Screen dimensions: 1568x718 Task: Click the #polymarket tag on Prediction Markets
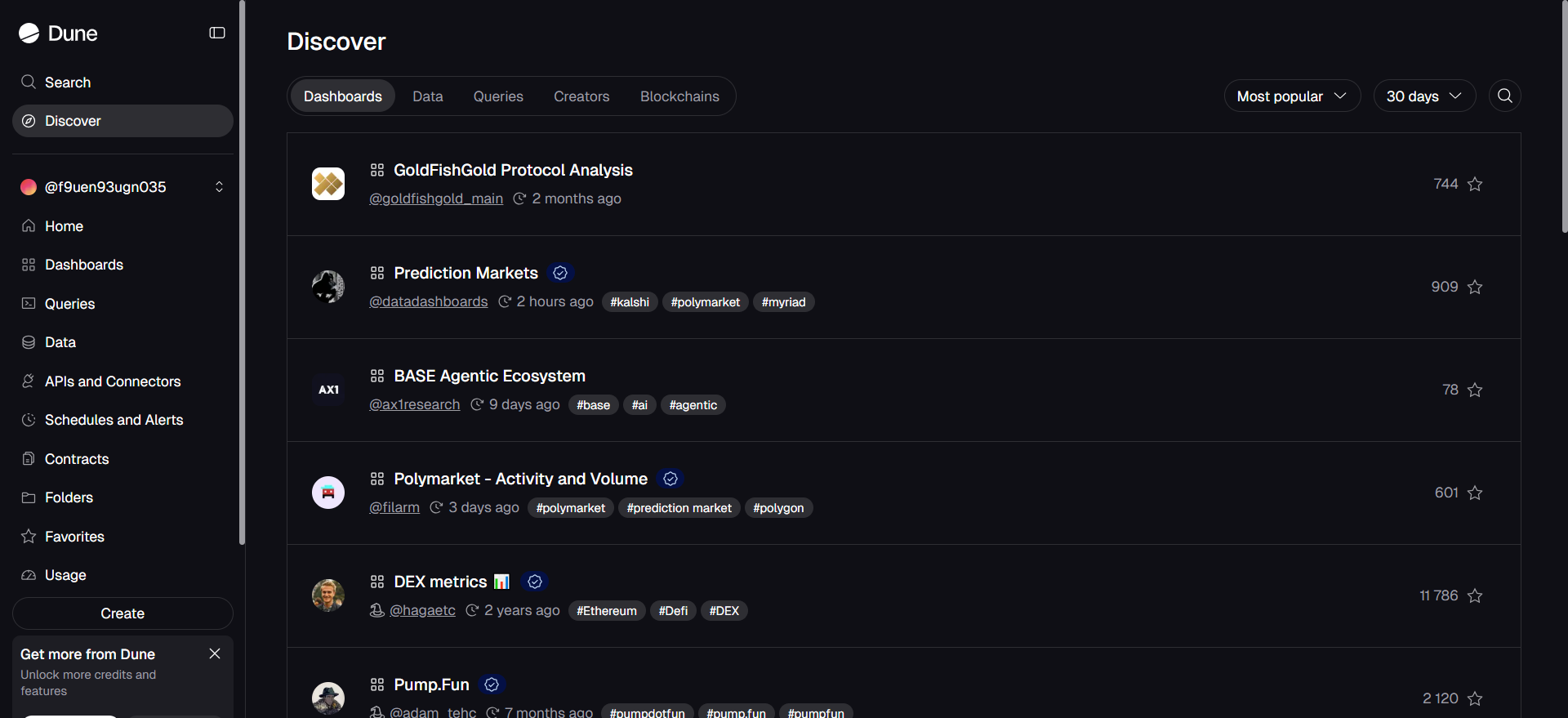(705, 302)
